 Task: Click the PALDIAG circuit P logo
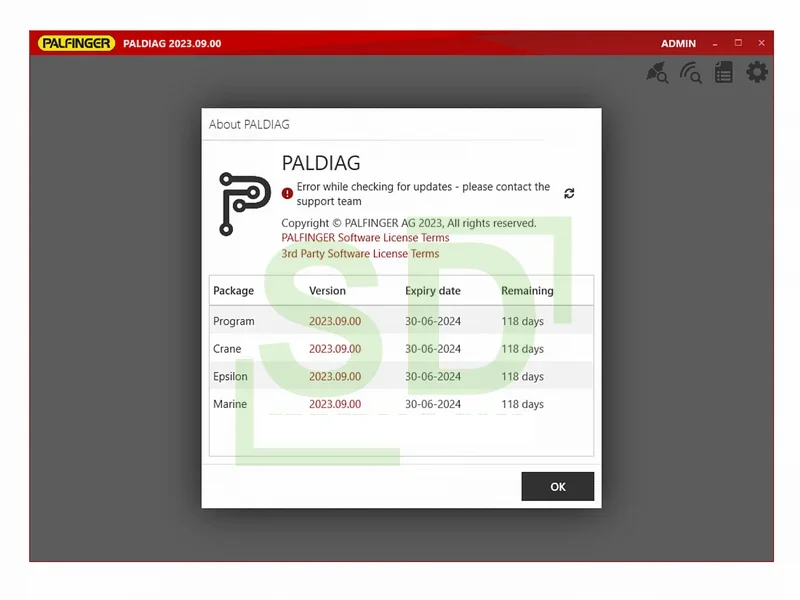[244, 204]
